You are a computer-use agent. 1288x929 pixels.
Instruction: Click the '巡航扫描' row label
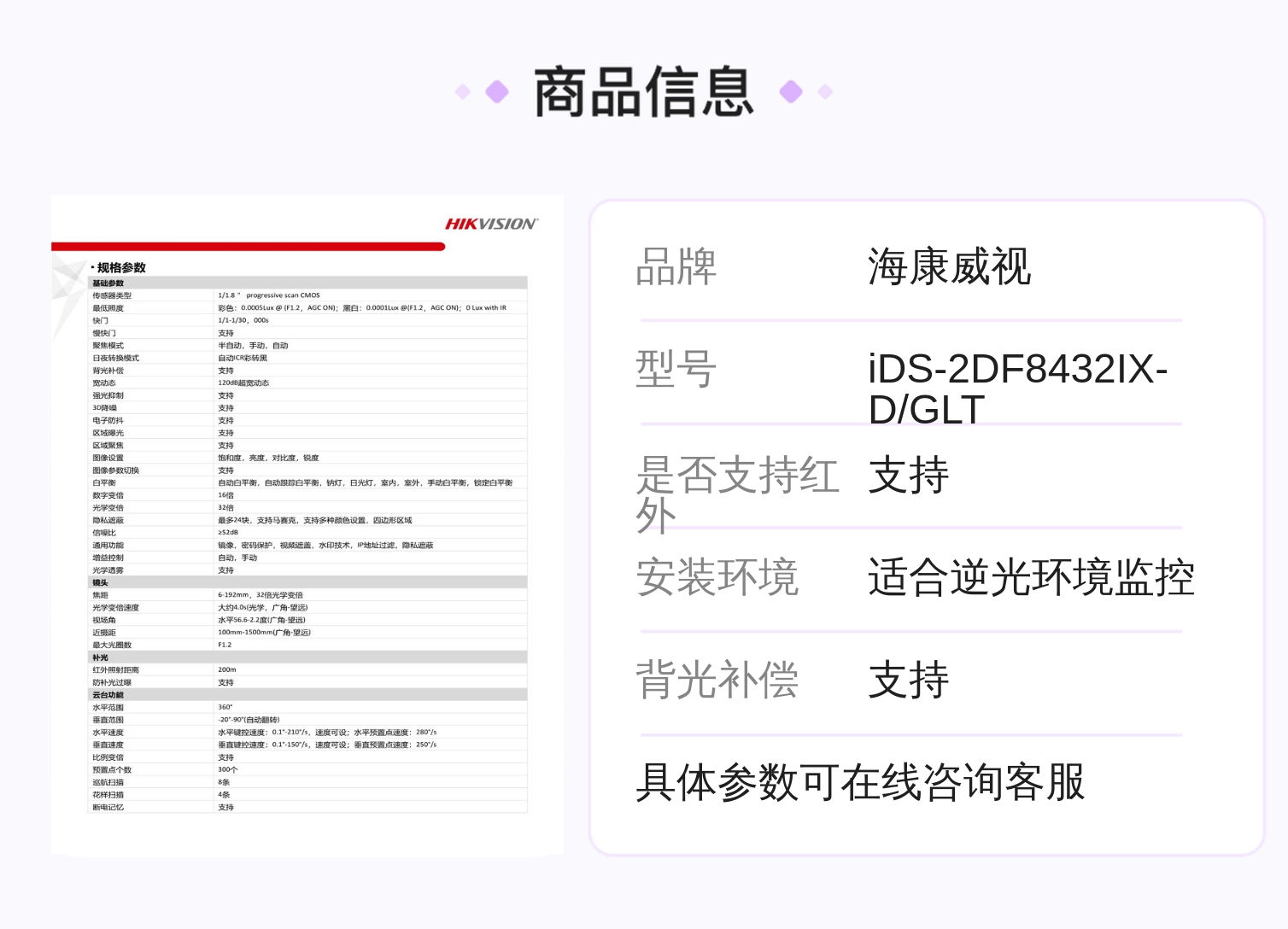[108, 782]
